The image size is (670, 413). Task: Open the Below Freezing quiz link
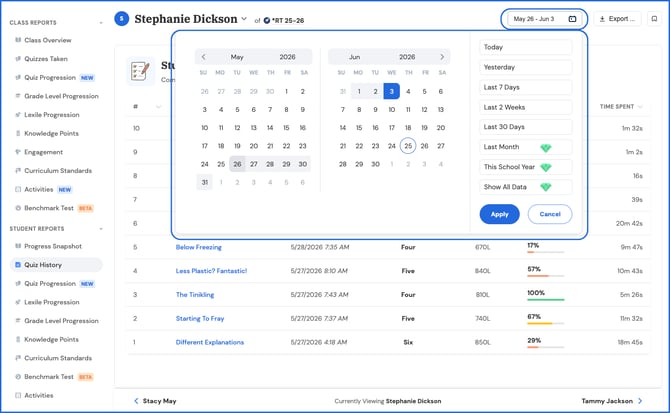point(199,247)
